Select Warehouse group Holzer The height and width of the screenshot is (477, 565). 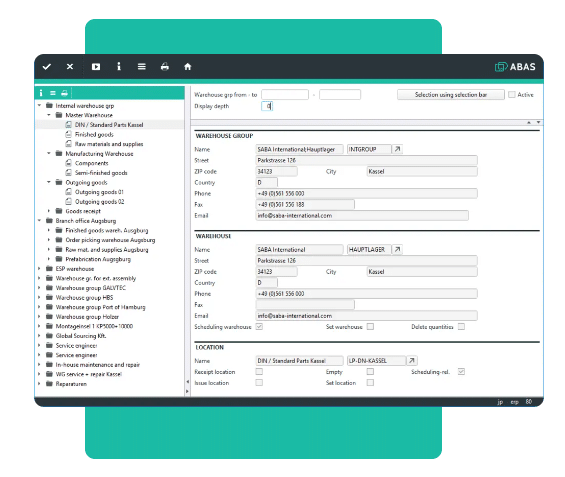[87, 317]
